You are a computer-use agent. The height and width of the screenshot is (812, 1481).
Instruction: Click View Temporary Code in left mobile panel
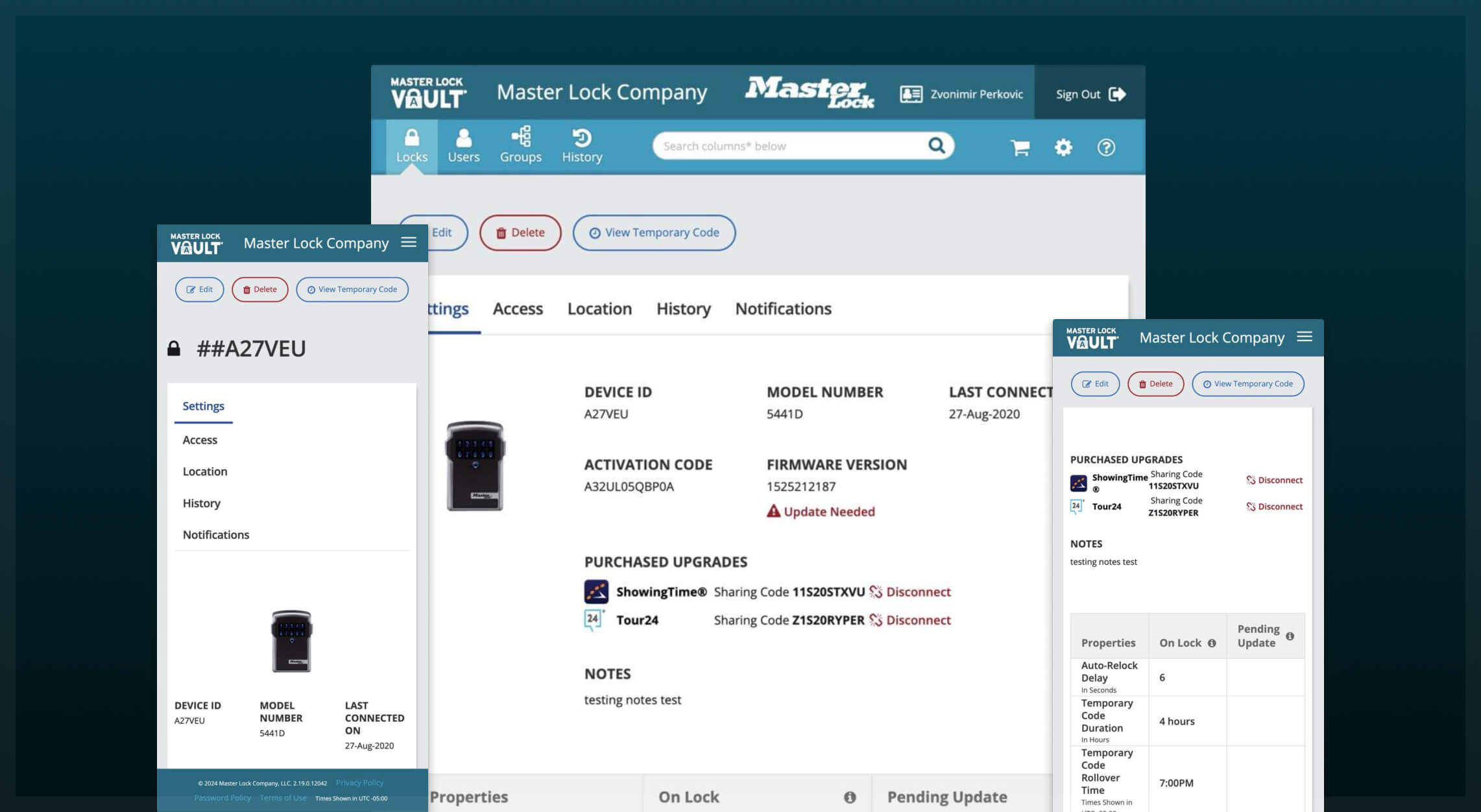352,289
